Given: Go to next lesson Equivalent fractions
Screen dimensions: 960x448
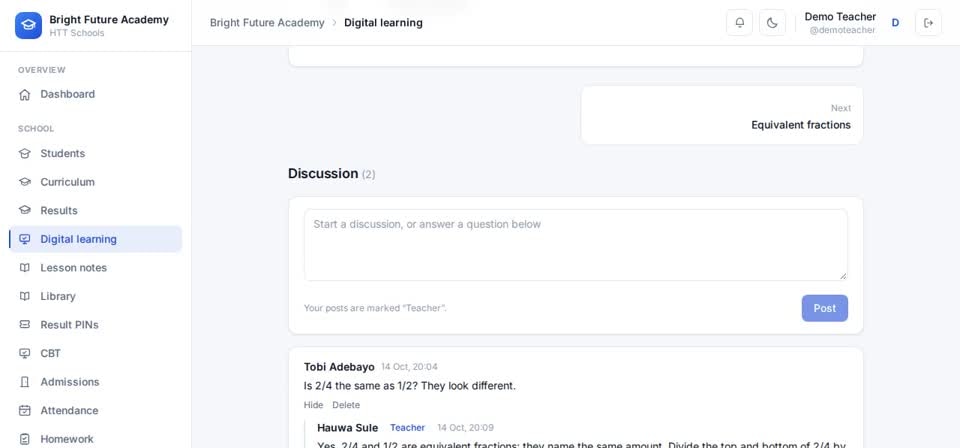Looking at the screenshot, I should pyautogui.click(x=722, y=116).
